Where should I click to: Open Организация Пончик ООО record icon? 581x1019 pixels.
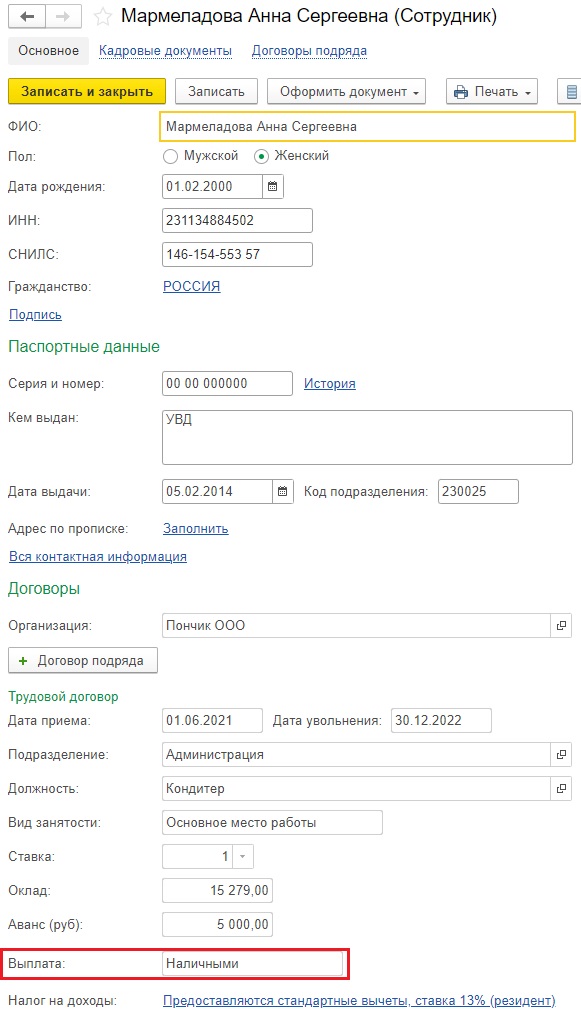point(562,626)
